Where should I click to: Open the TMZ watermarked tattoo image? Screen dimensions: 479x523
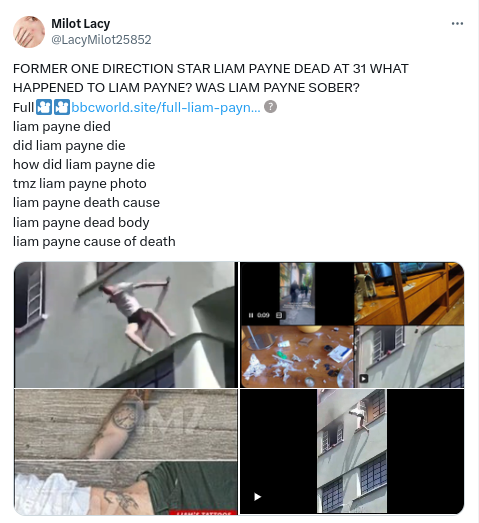point(126,452)
